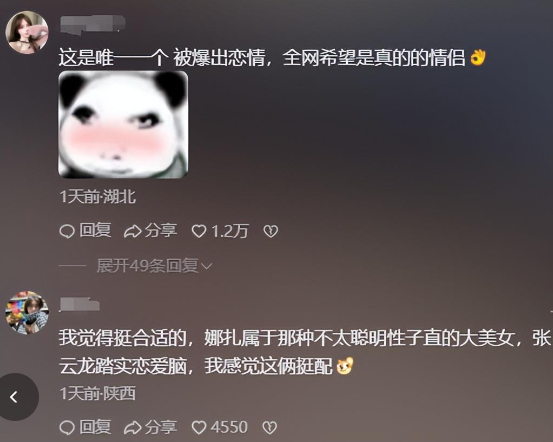Open blurred username of second commenter
The height and width of the screenshot is (442, 553).
tap(80, 305)
